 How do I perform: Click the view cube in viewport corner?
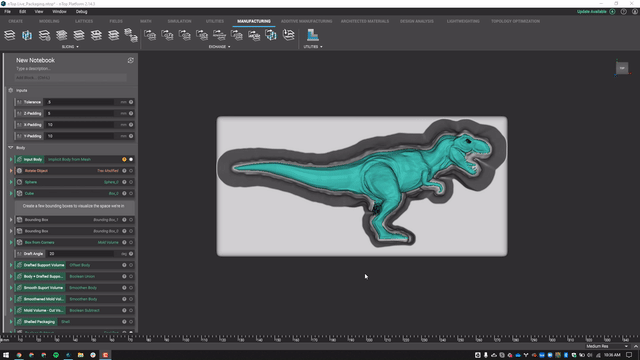(622, 68)
